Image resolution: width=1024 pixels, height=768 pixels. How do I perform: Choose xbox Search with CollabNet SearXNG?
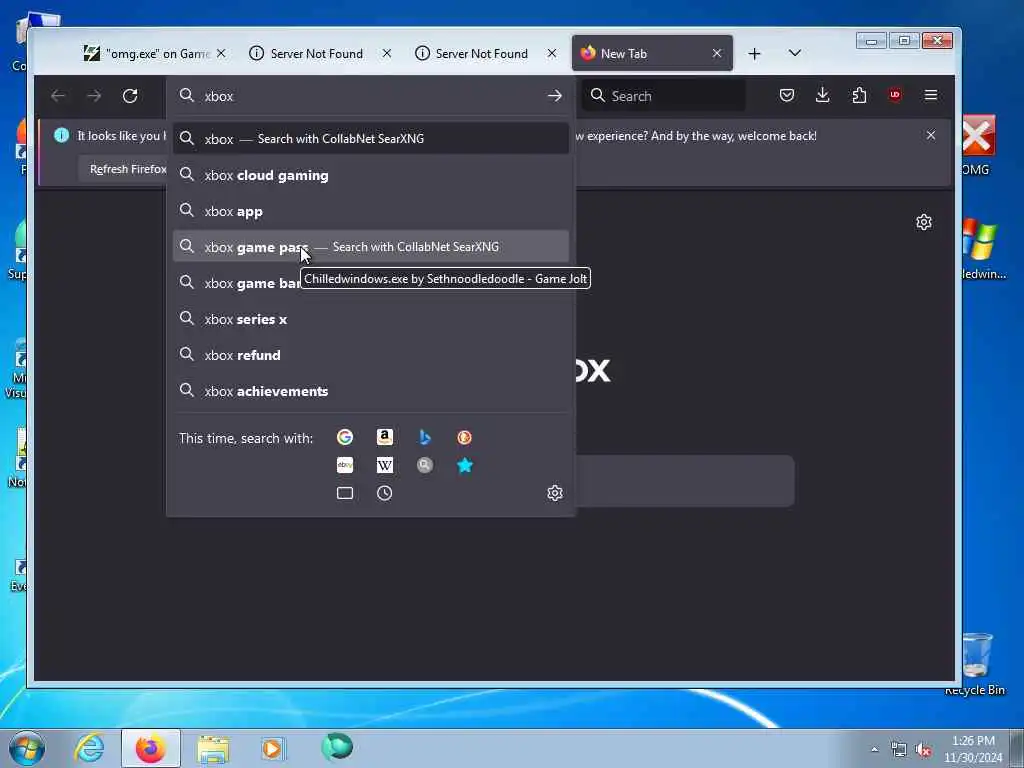[370, 138]
